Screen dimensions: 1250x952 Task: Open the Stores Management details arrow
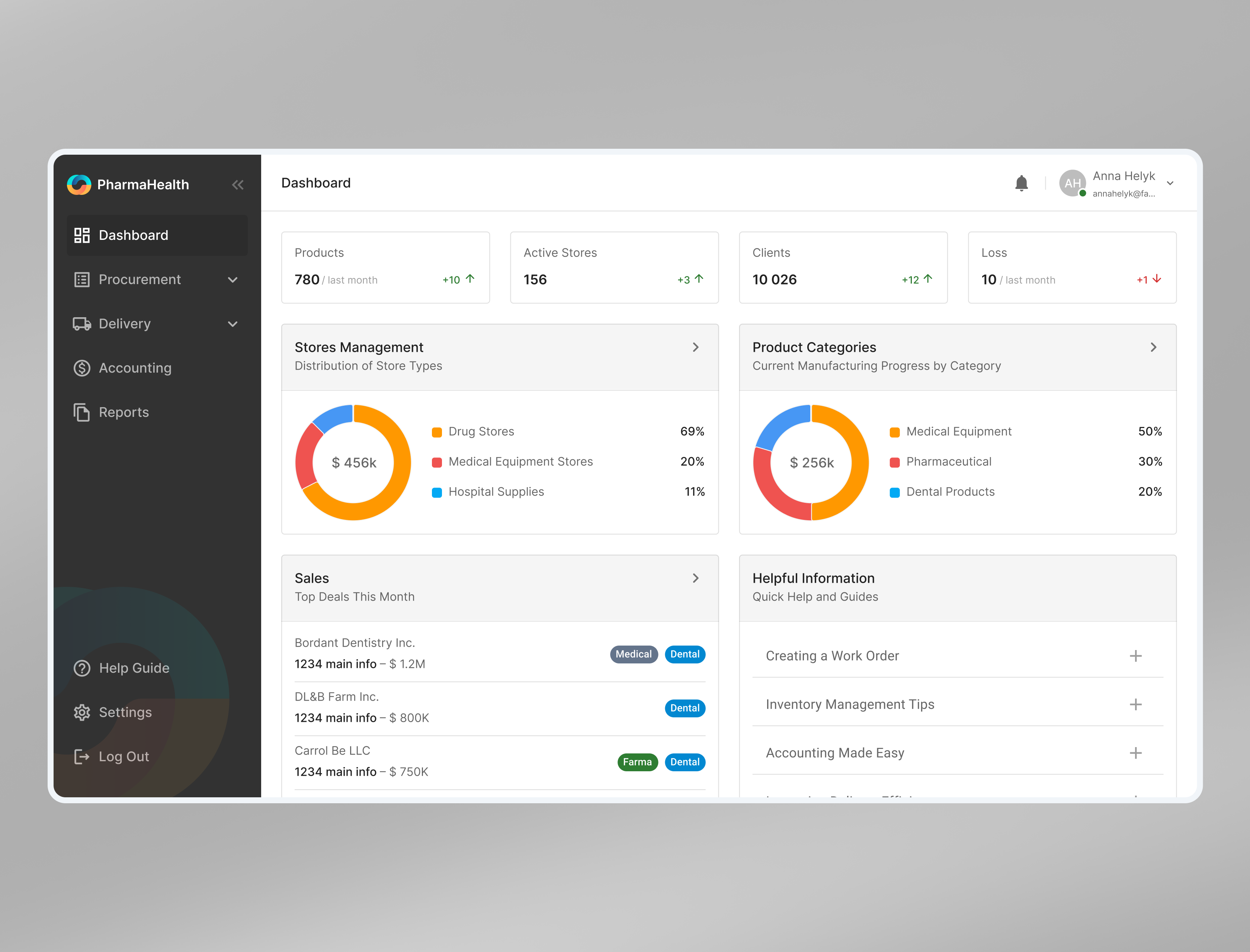coord(696,347)
